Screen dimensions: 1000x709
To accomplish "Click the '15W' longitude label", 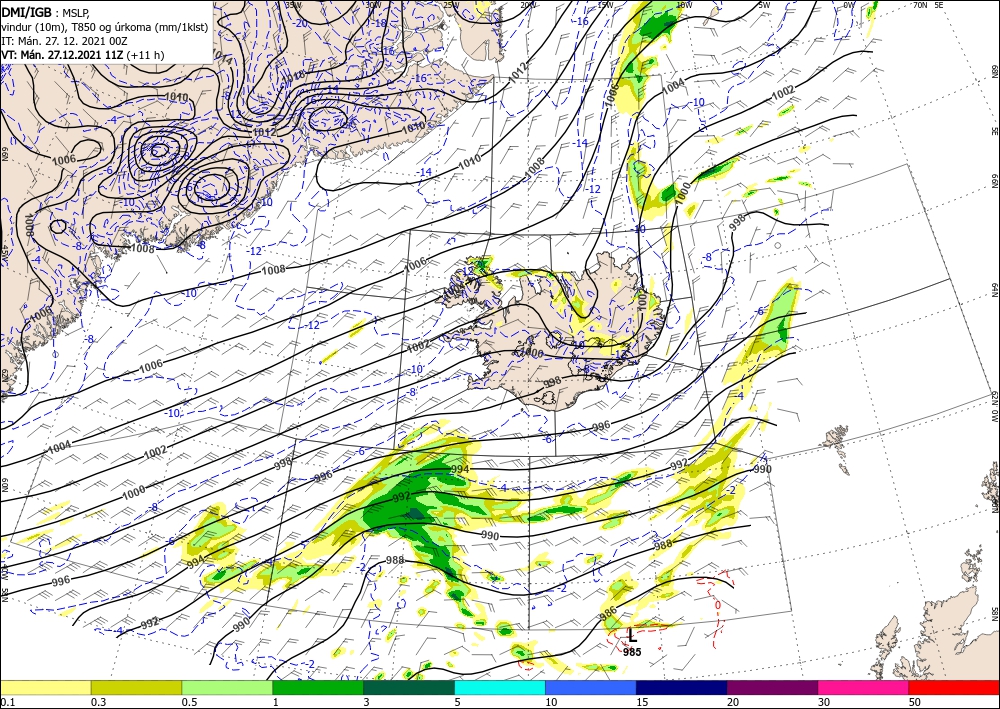I will click(x=605, y=5).
